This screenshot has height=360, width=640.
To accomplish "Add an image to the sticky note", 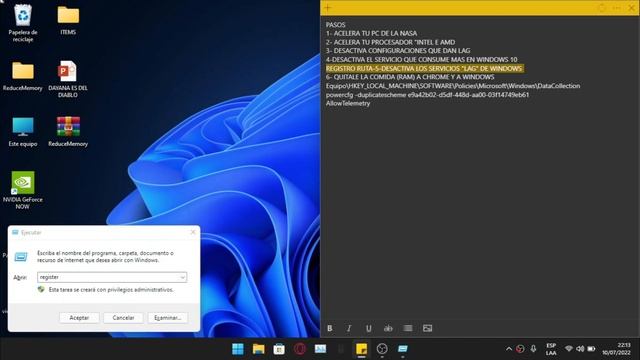I will pyautogui.click(x=427, y=328).
